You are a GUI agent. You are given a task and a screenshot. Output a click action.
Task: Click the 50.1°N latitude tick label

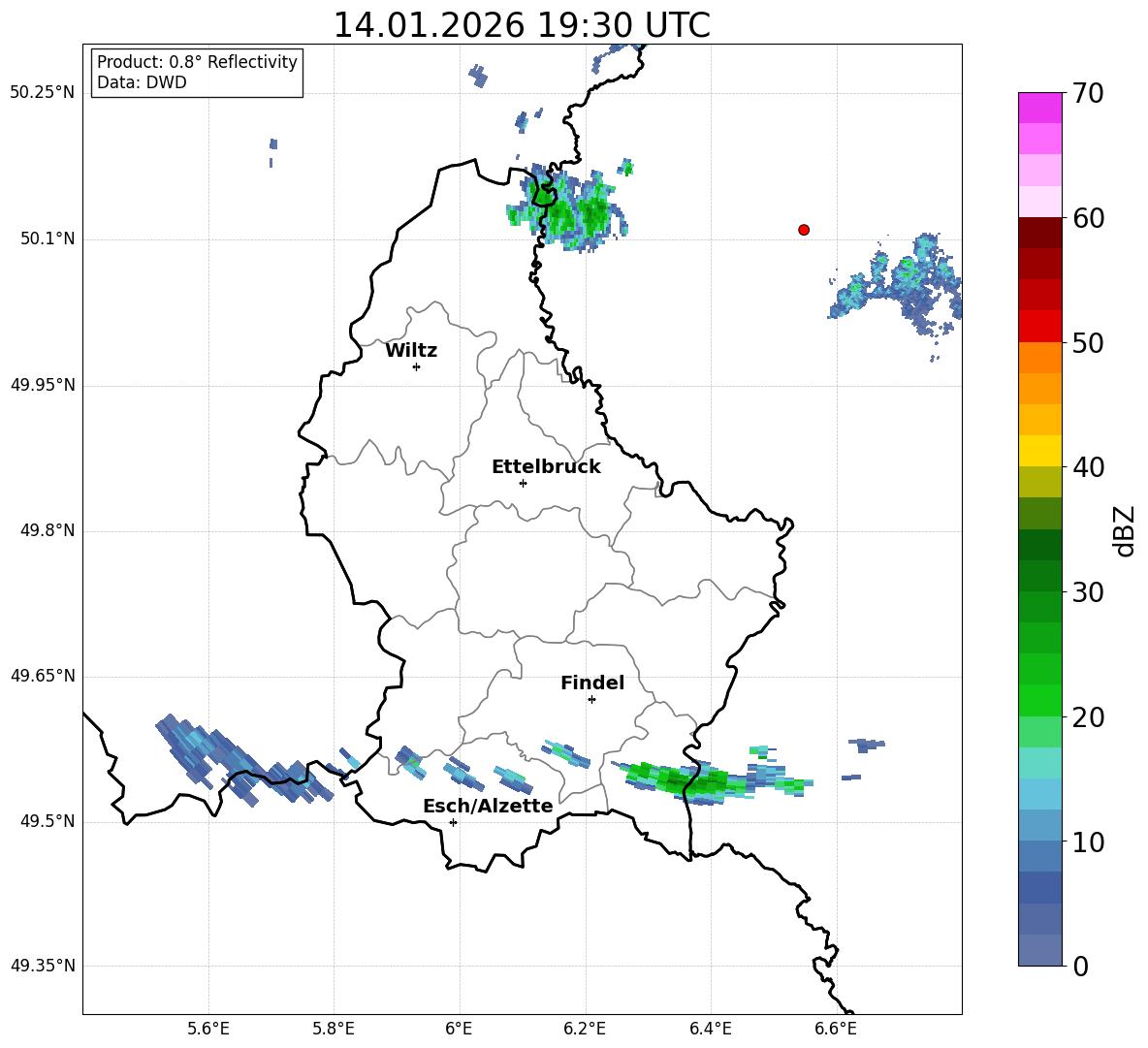point(48,239)
